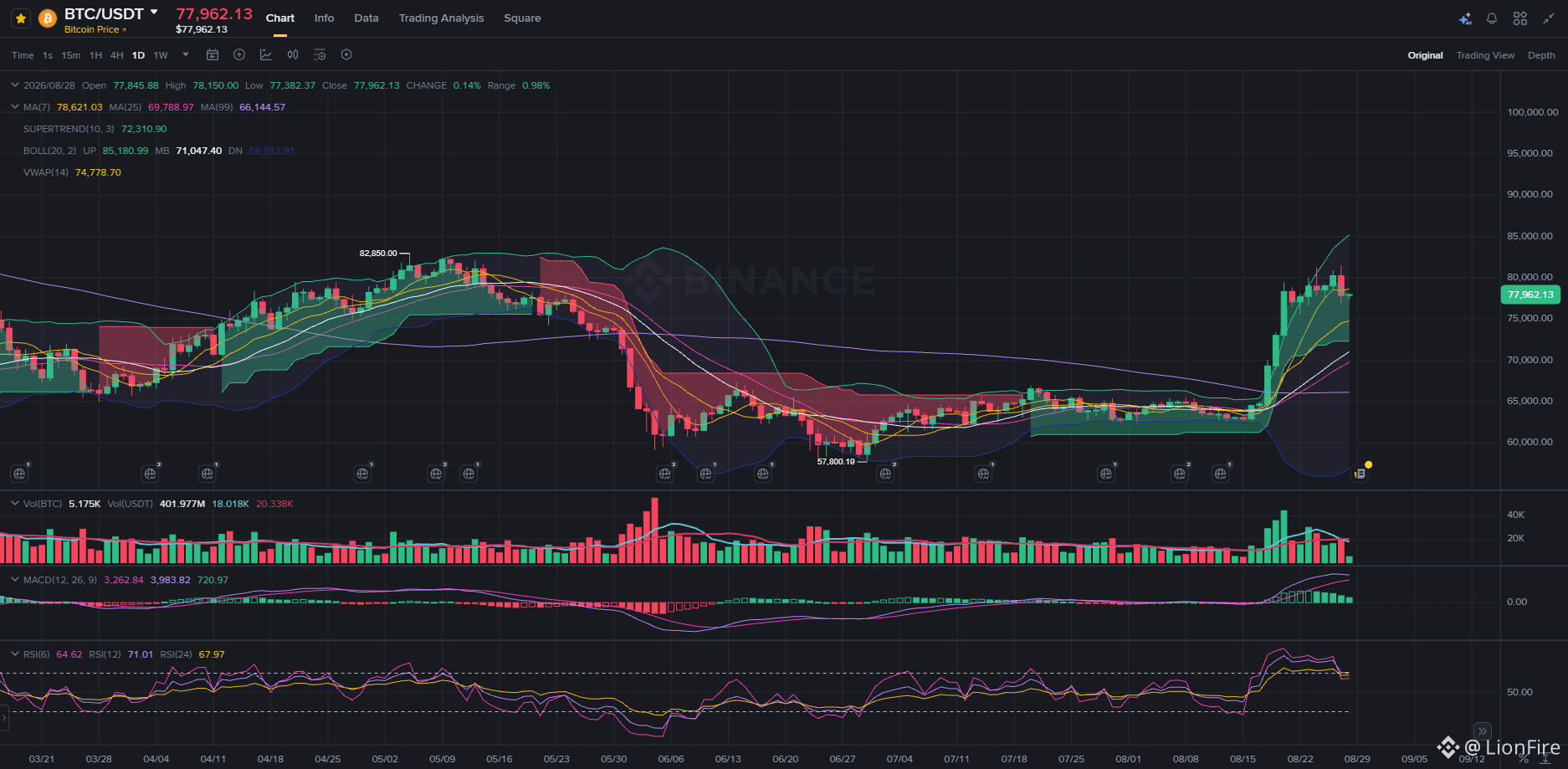
Task: Click the globe event marker near 04/25
Action: (x=362, y=474)
